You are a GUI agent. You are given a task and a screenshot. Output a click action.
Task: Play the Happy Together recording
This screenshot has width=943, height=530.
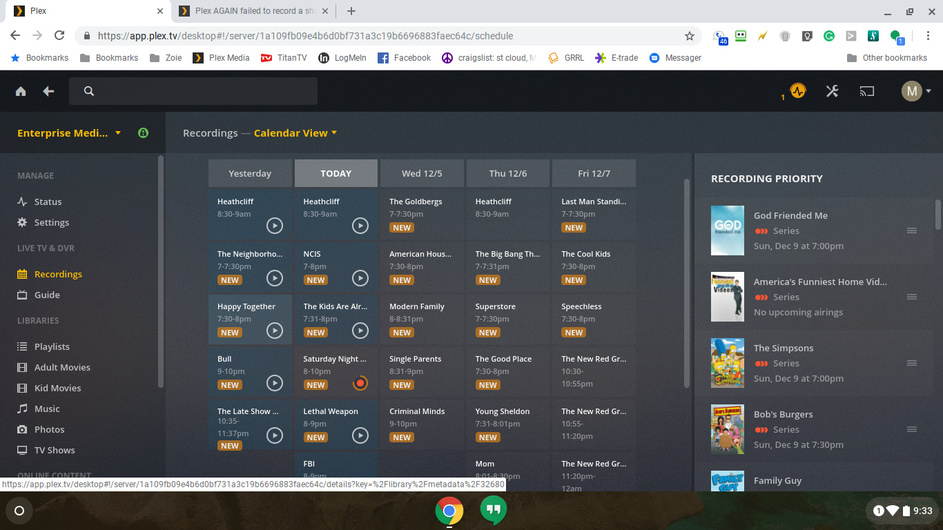point(274,330)
